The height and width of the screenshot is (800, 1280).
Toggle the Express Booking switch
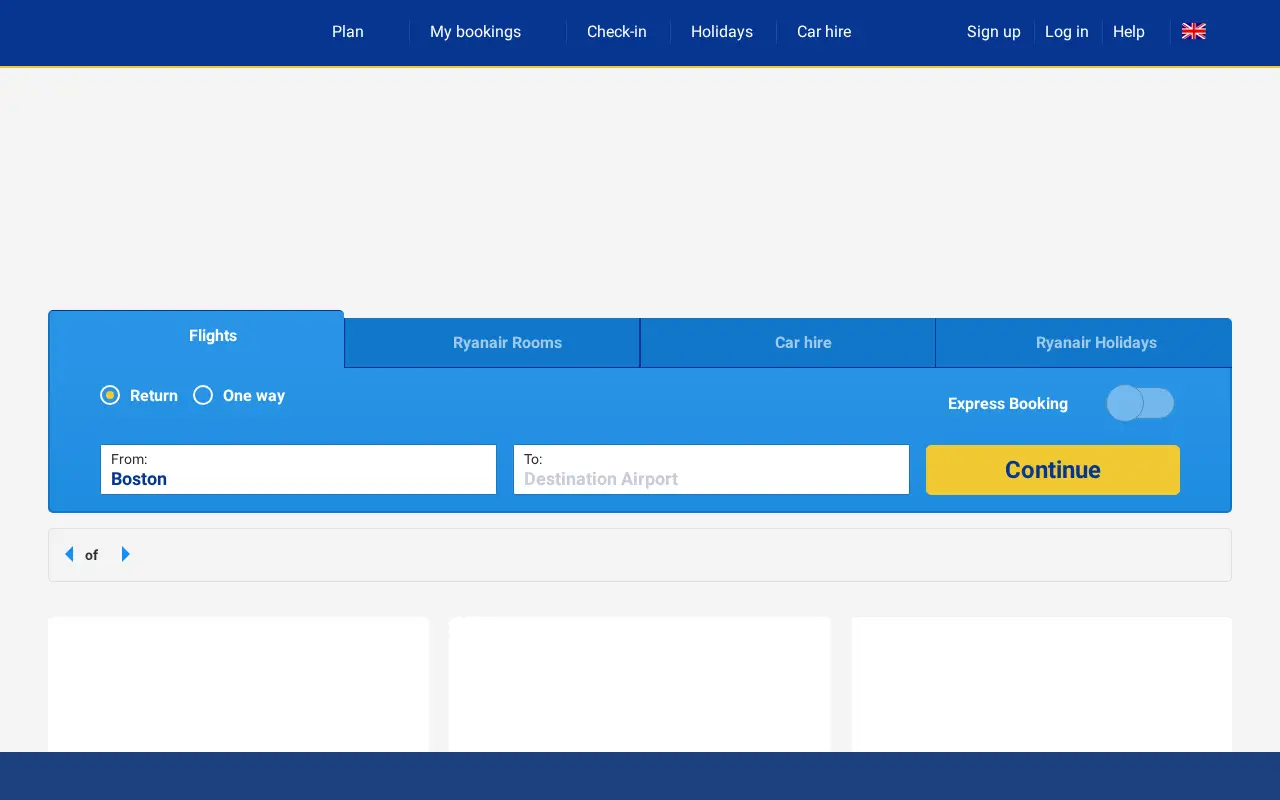point(1140,403)
